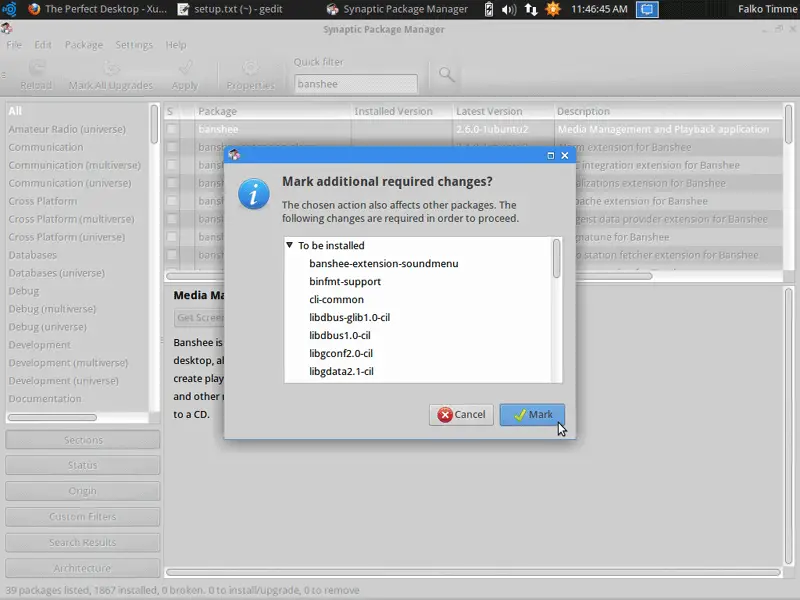Image resolution: width=800 pixels, height=600 pixels.
Task: Click the Sections filter button
Action: click(x=83, y=440)
